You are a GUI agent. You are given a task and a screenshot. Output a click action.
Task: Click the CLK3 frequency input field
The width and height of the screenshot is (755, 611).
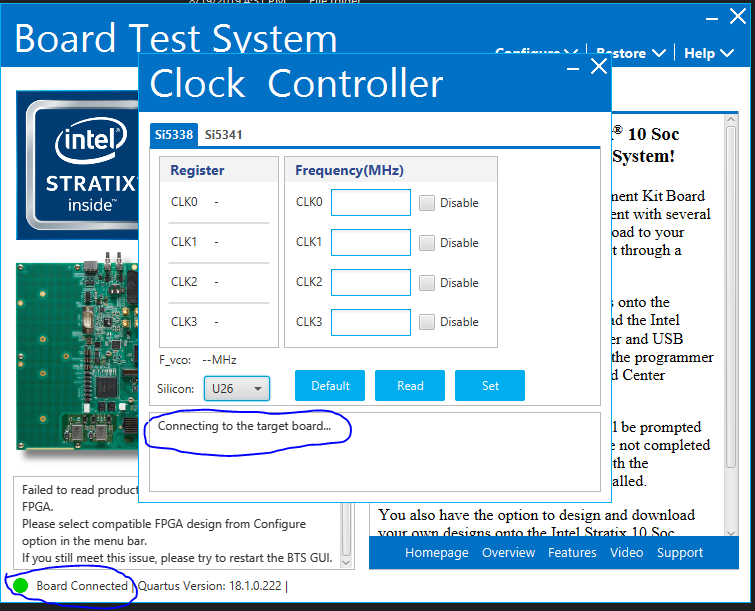click(x=371, y=322)
